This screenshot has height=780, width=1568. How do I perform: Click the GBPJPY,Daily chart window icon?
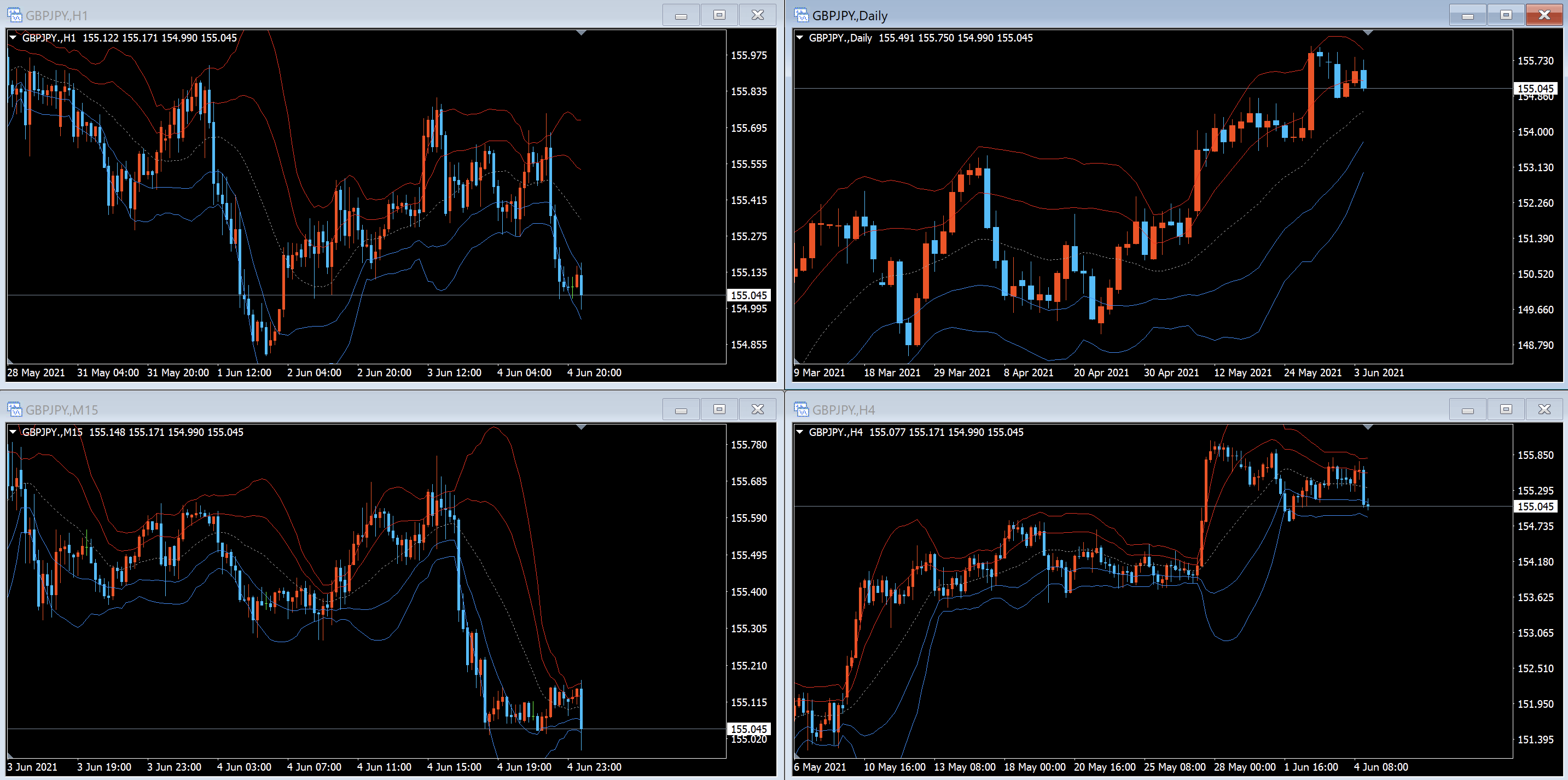801,15
